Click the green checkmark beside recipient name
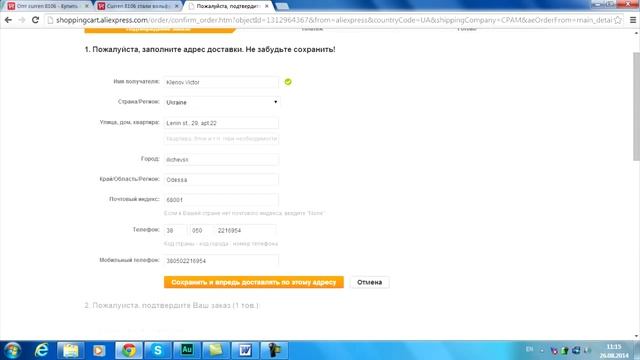This screenshot has width=640, height=360. pyautogui.click(x=288, y=82)
